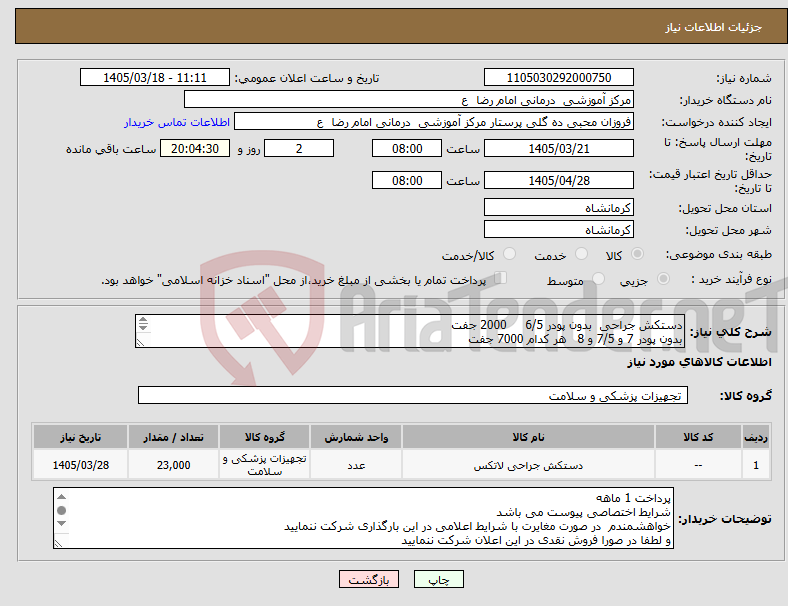Image resolution: width=788 pixels, height=606 pixels.
Task: Select the کالا radio button
Action: pos(637,254)
